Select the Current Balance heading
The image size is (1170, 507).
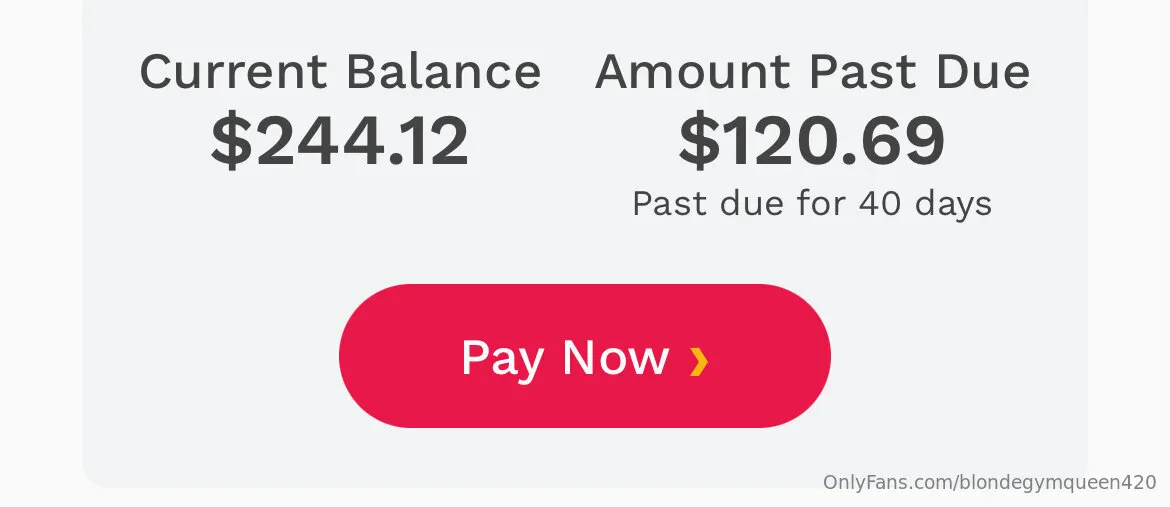tap(340, 72)
